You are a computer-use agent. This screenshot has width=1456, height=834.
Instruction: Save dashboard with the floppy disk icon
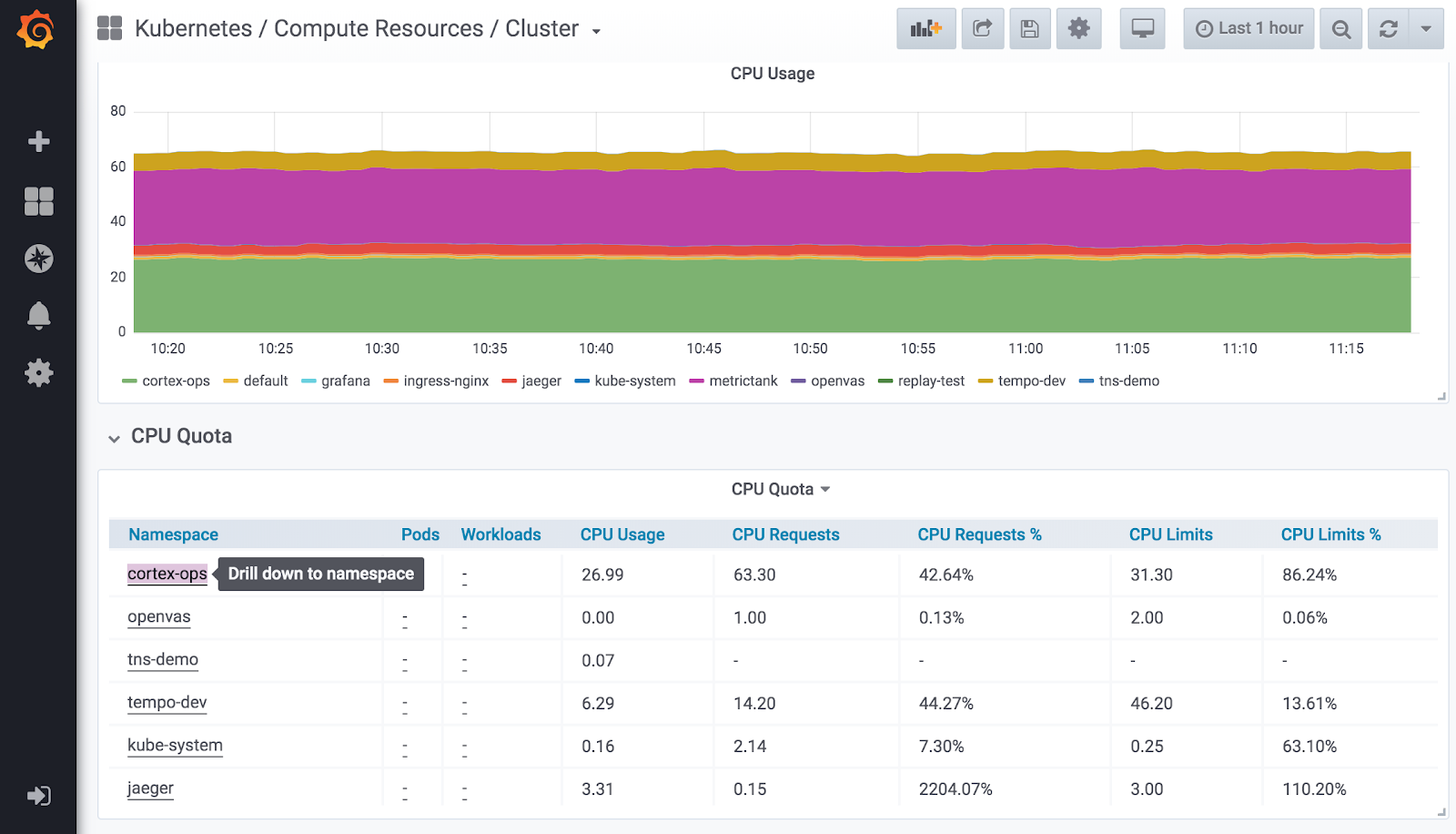coord(1029,28)
